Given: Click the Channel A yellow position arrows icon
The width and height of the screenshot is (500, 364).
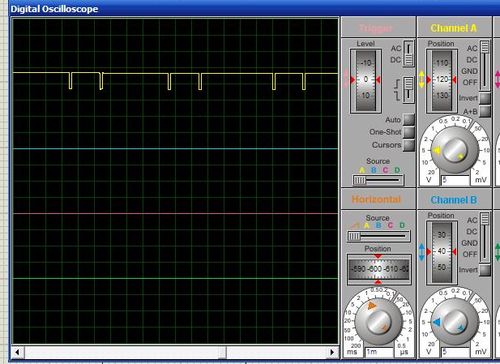Looking at the screenshot, I should (x=421, y=79).
